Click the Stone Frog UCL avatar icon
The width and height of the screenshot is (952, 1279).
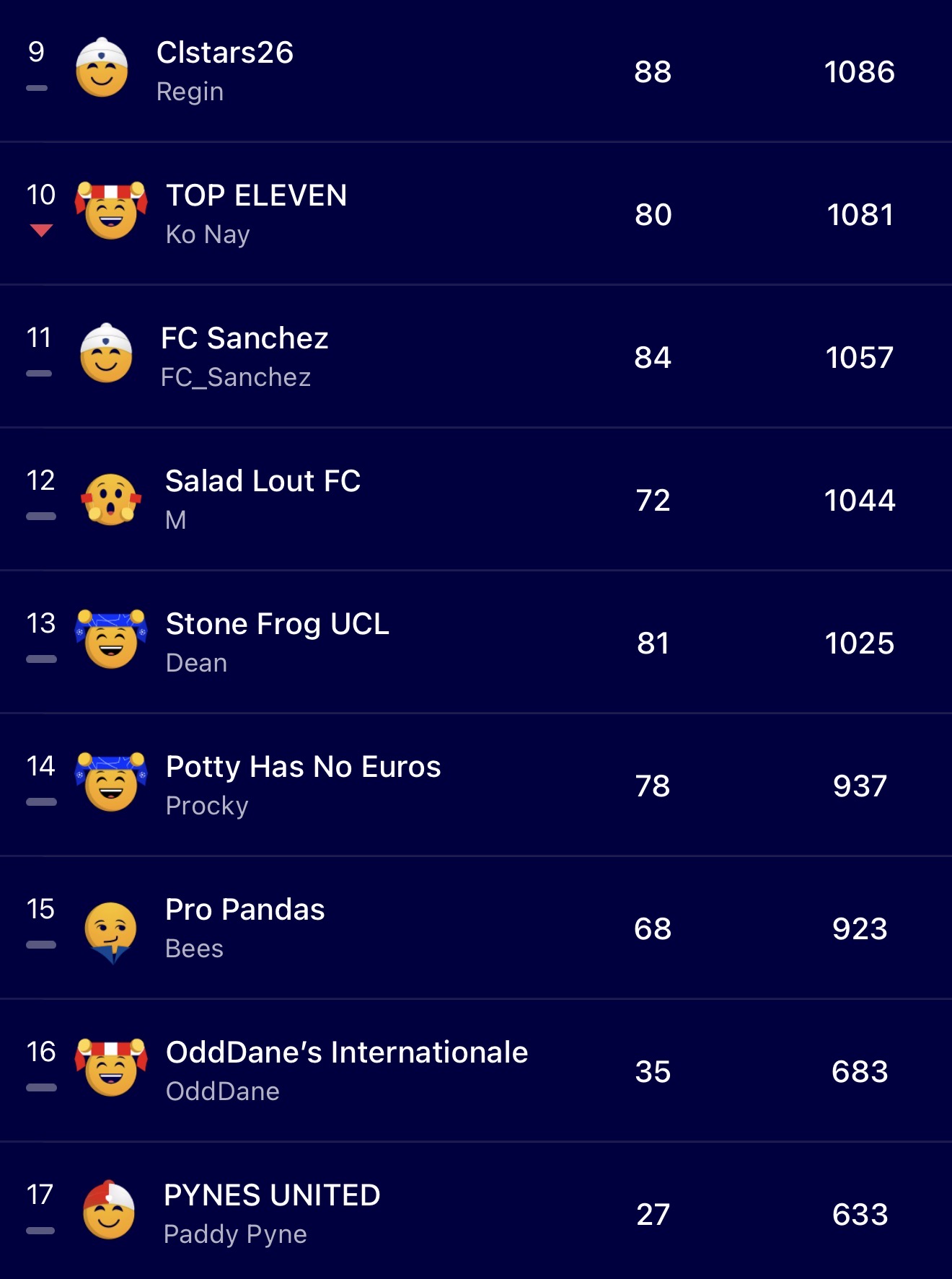(111, 639)
